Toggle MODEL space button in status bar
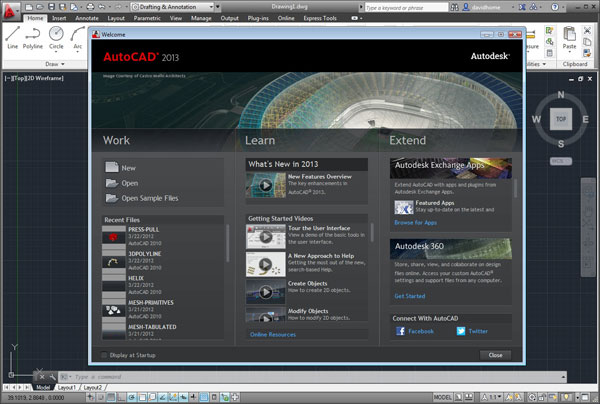Image resolution: width=600 pixels, height=404 pixels. point(443,397)
